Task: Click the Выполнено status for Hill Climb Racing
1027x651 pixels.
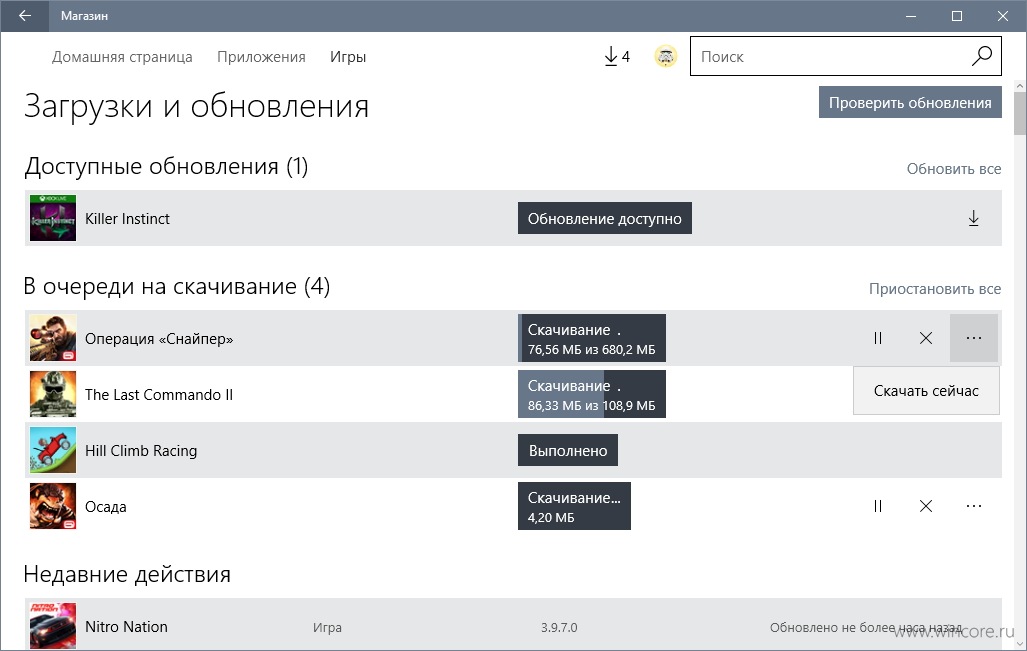Action: point(568,450)
